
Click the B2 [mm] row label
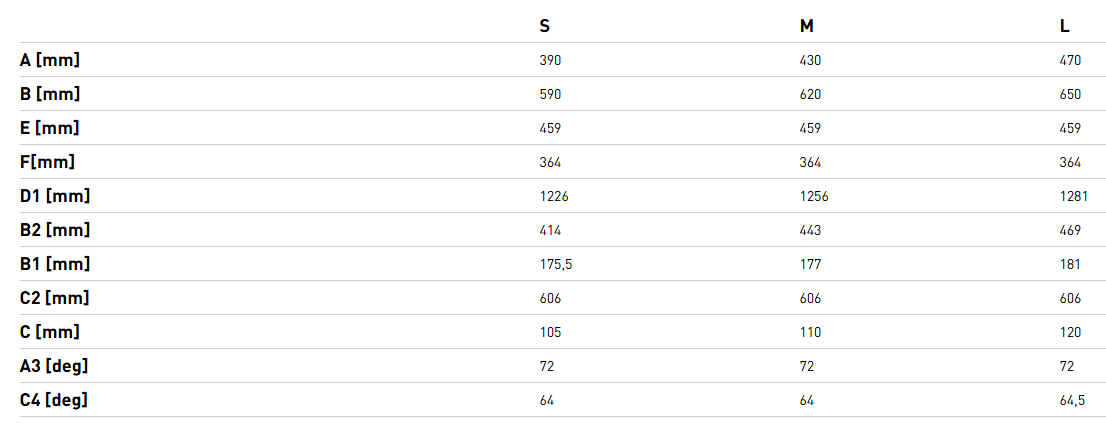[x=54, y=230]
